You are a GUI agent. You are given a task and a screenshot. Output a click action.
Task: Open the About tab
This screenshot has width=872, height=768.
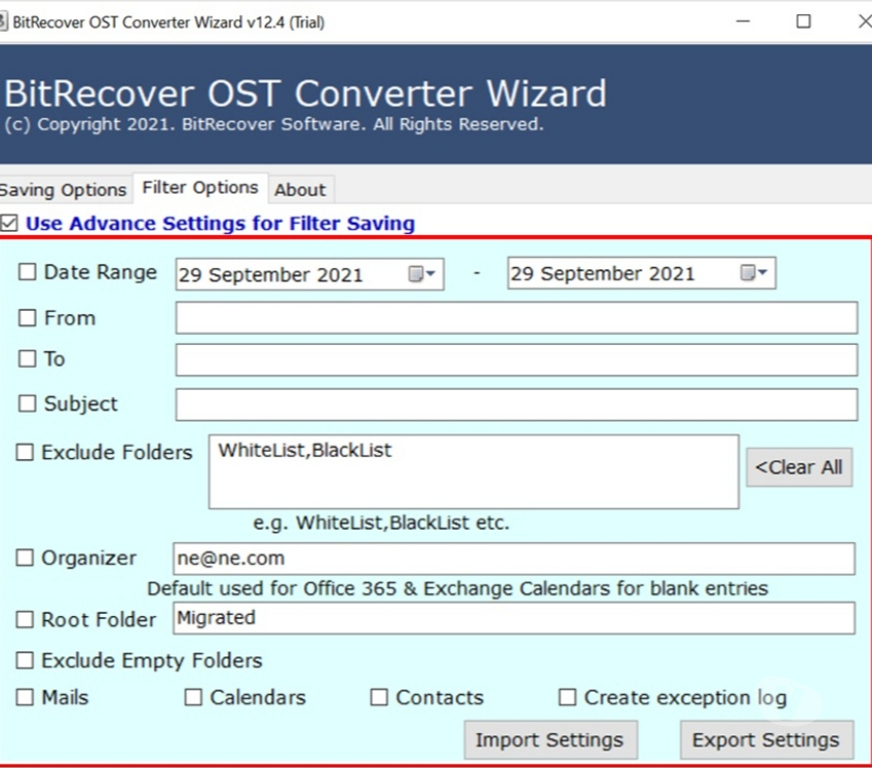pyautogui.click(x=300, y=189)
